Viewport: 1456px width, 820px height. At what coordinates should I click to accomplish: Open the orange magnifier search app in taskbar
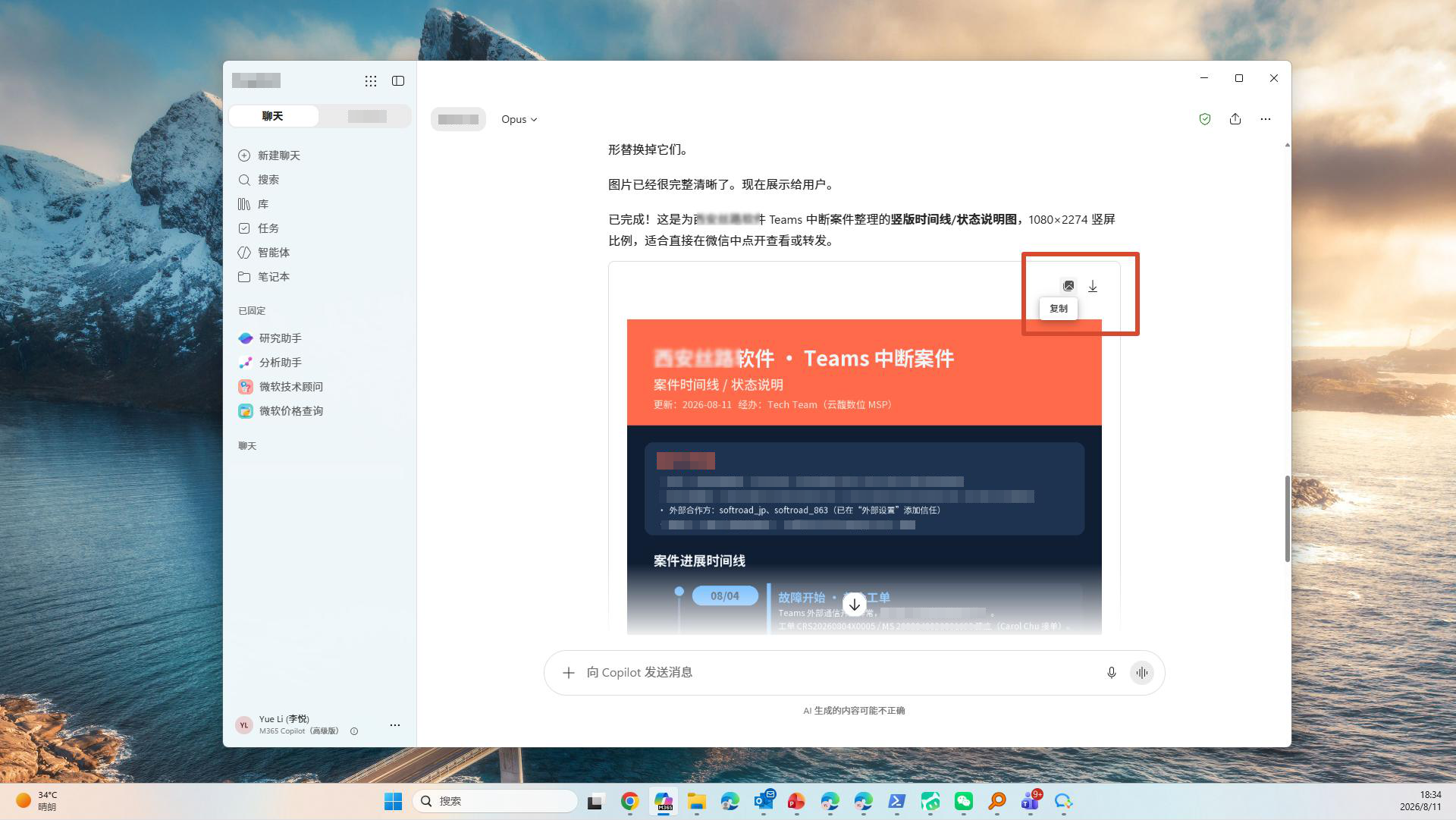[x=997, y=801]
